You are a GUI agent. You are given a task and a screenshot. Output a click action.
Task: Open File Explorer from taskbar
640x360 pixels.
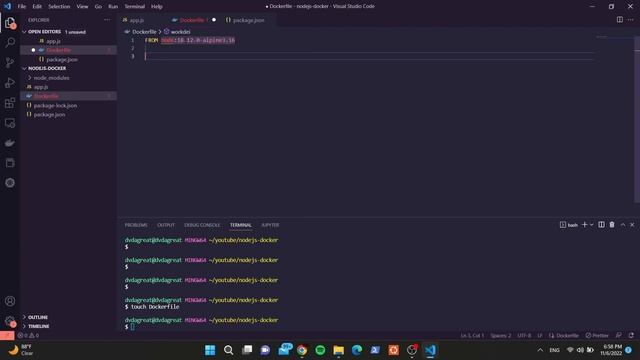coord(338,350)
